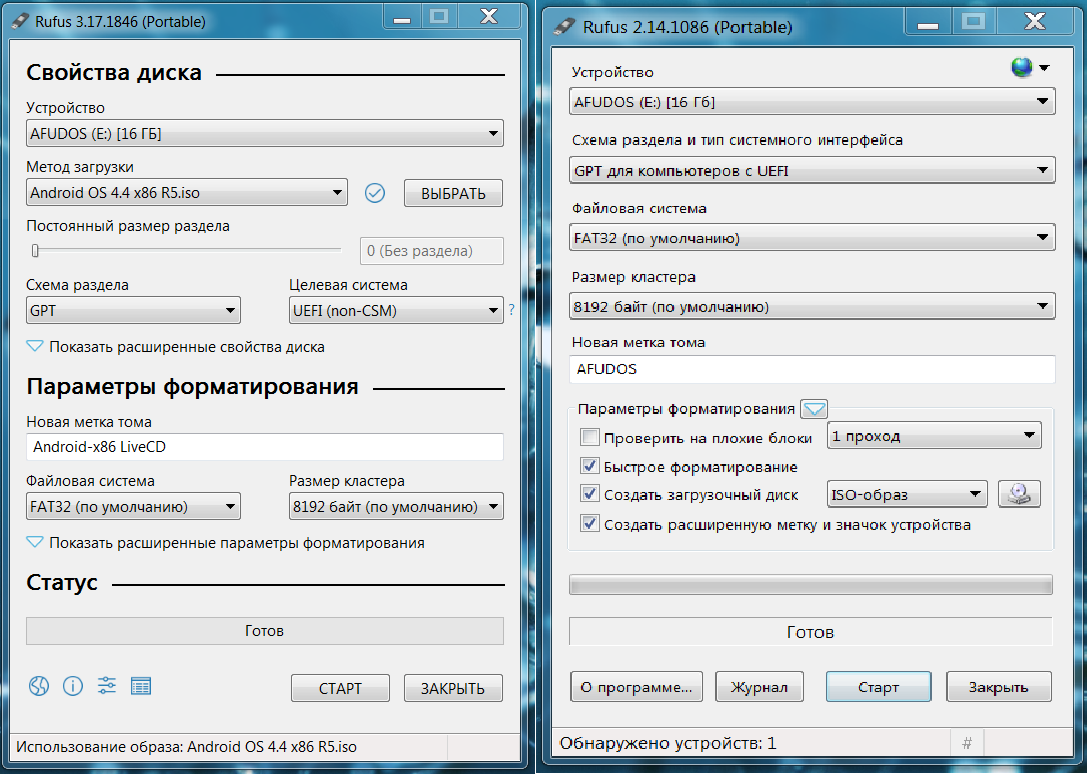Open 'ISO-образ' boot type dropdown

[x=907, y=494]
